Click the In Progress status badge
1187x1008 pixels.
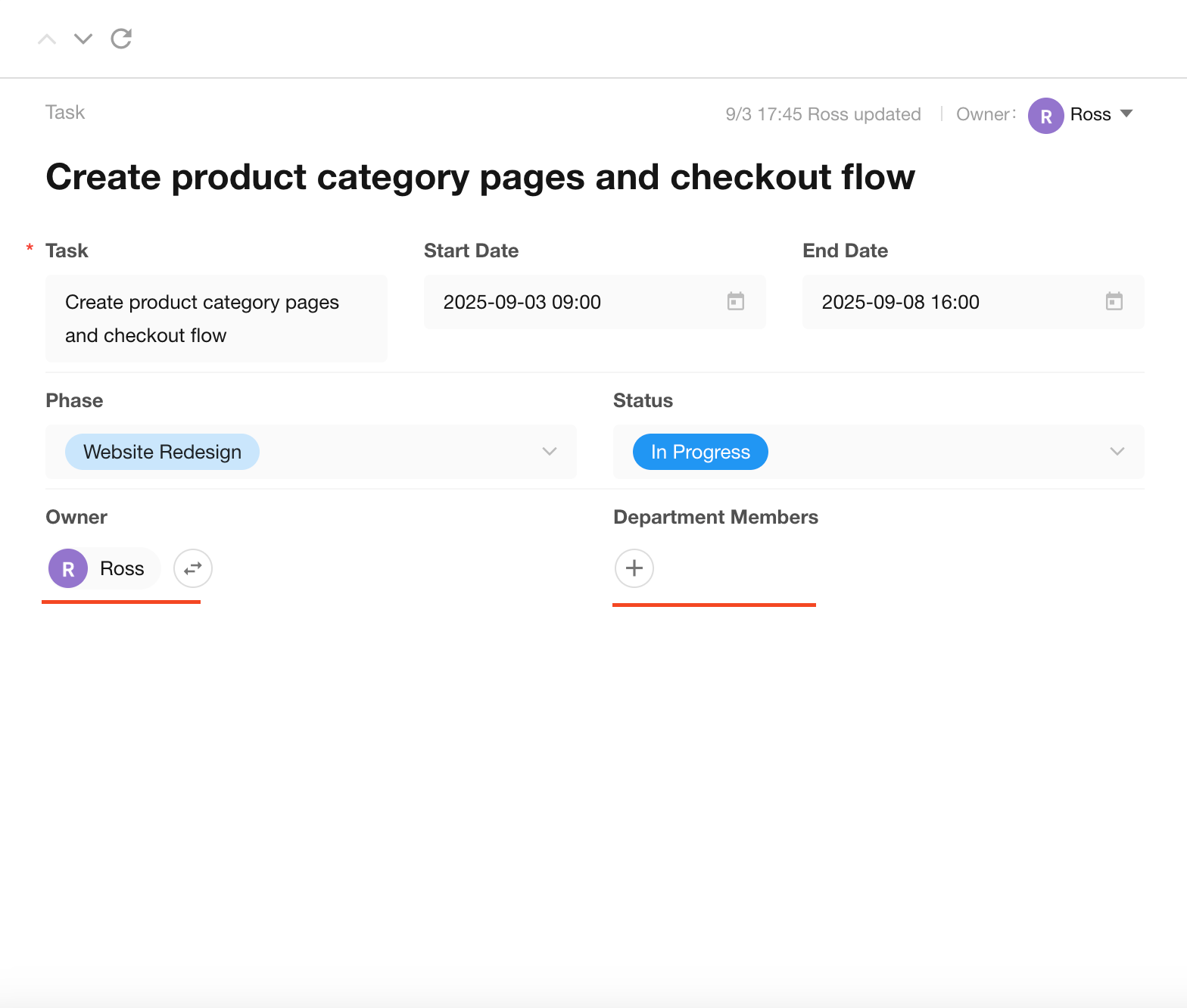point(700,452)
